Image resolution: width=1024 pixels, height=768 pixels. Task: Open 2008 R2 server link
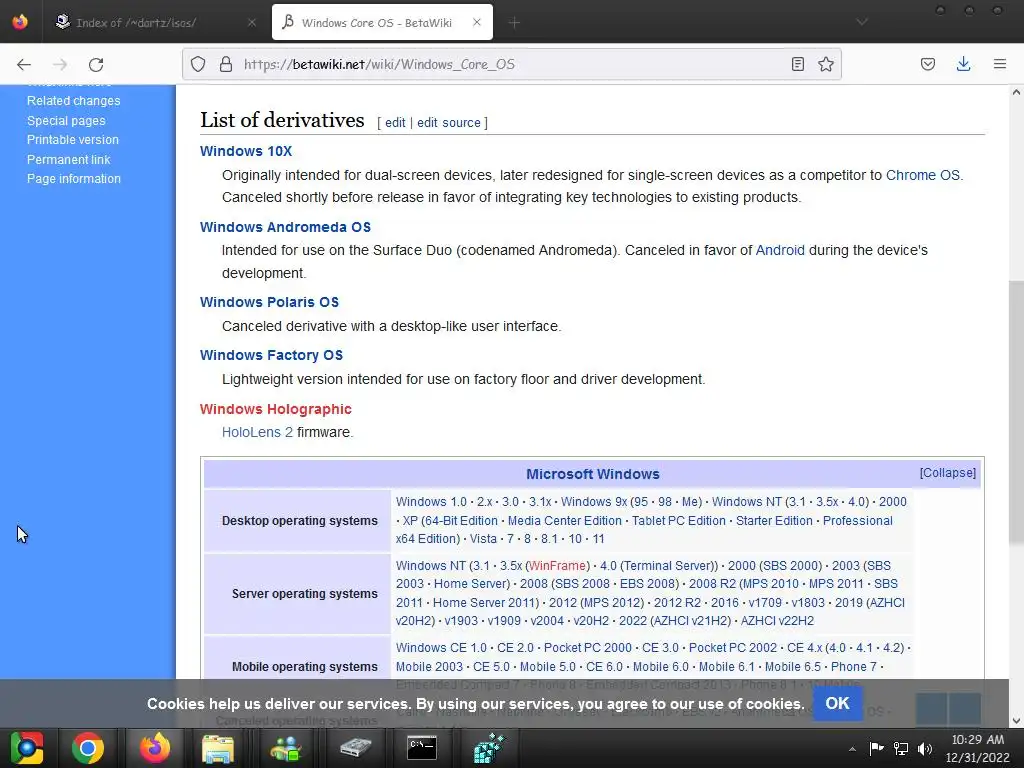[x=712, y=584]
